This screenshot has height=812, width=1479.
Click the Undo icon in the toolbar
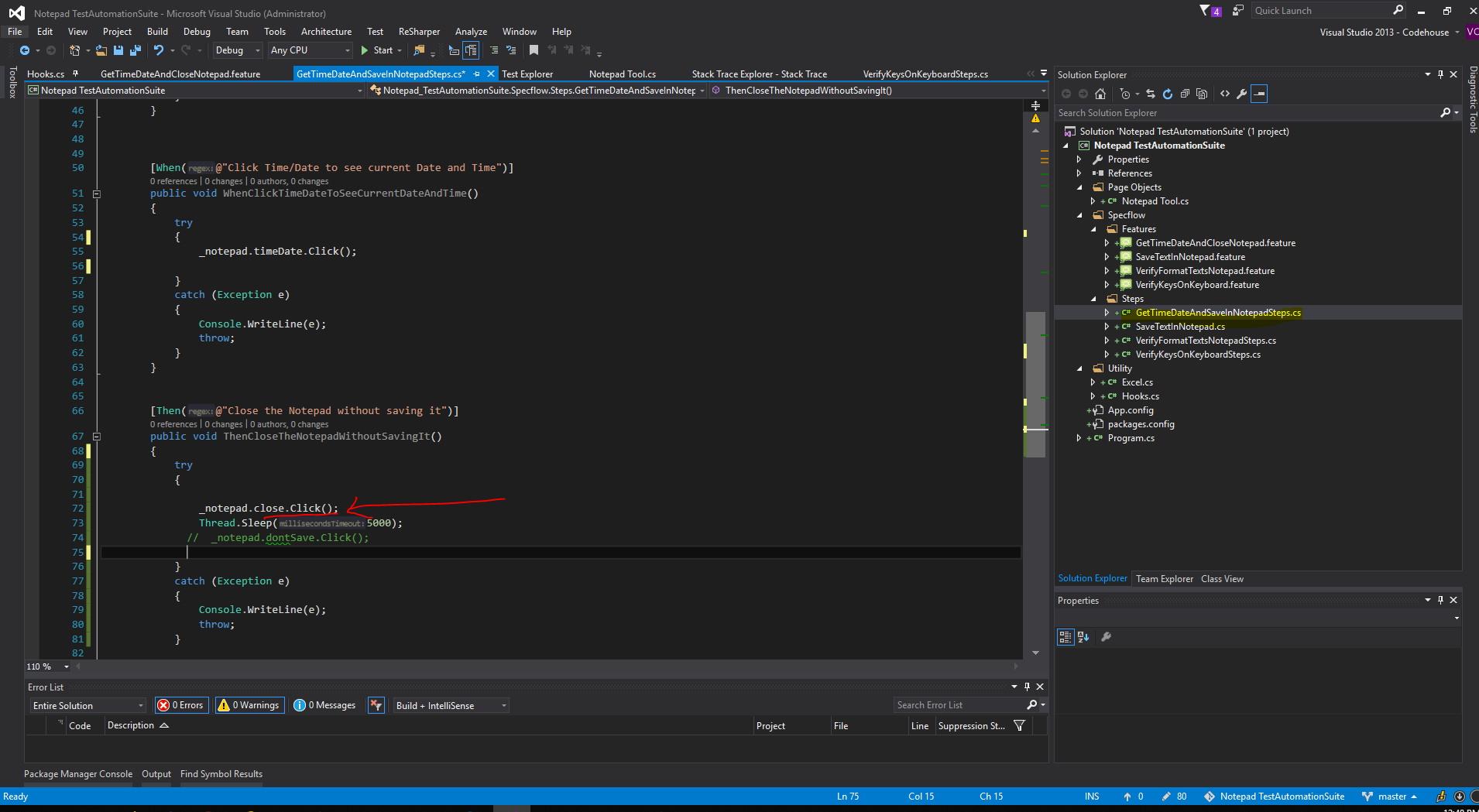point(159,50)
